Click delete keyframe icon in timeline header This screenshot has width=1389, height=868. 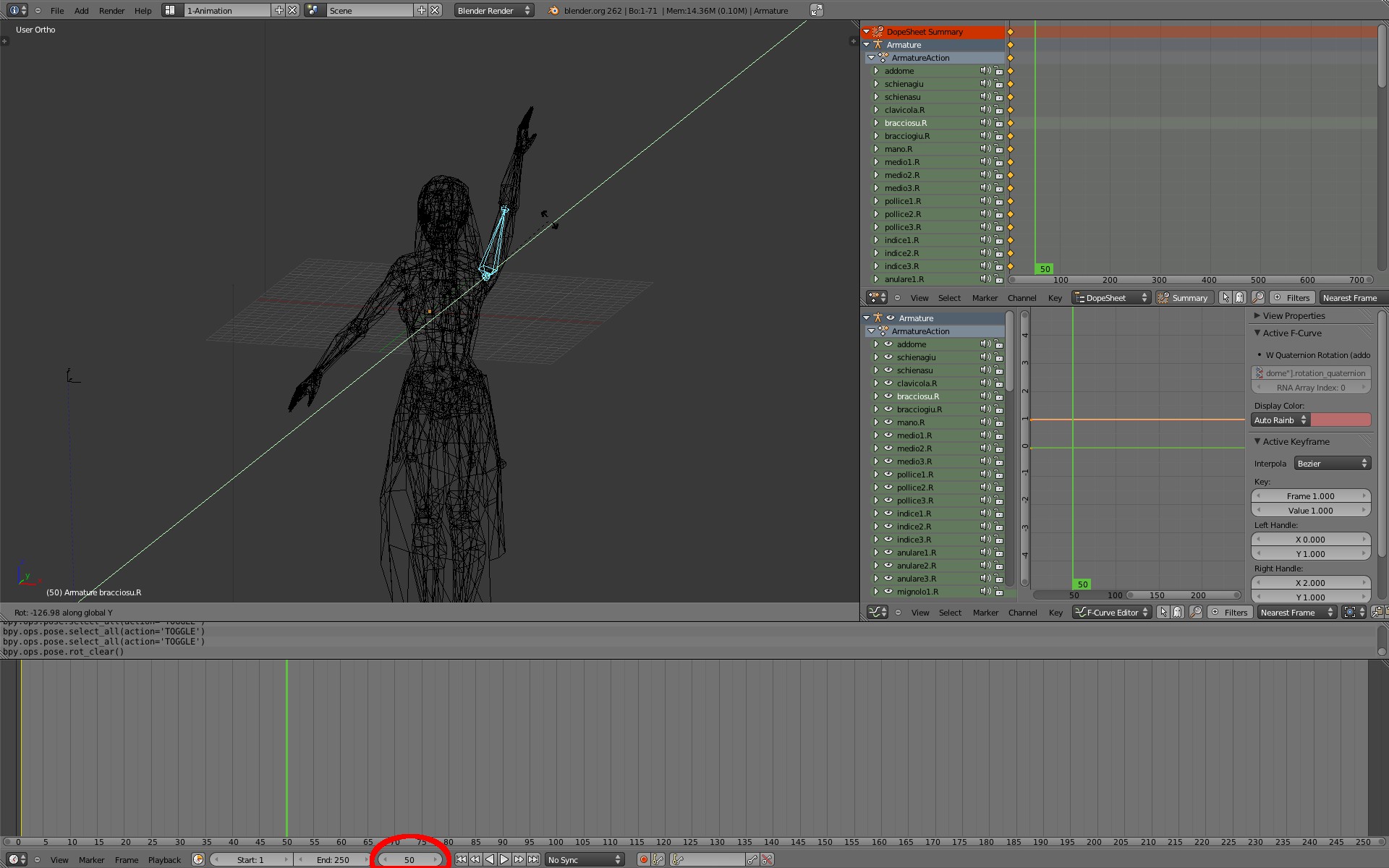(x=767, y=859)
